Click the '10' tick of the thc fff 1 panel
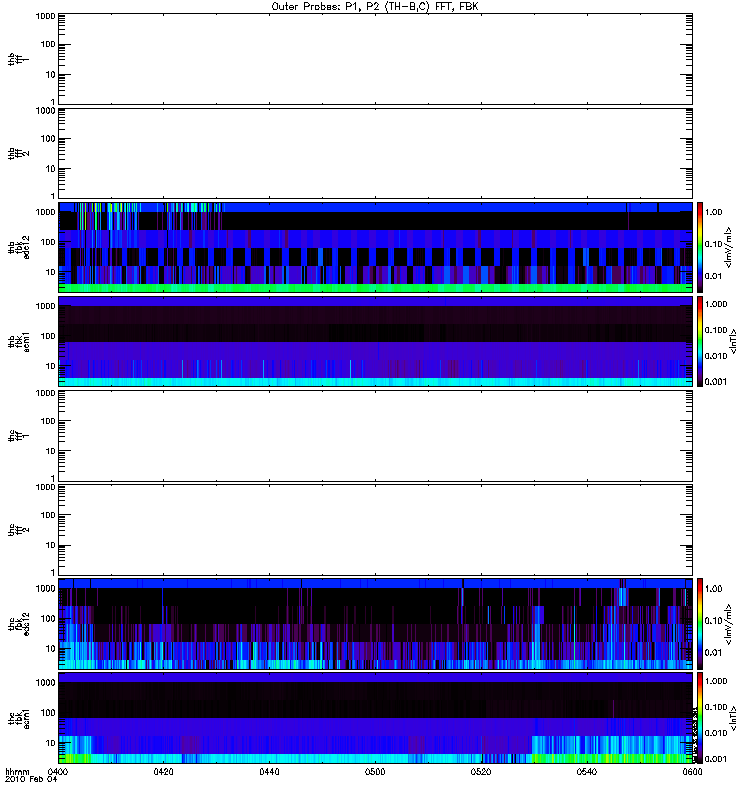This screenshot has width=750, height=800. (x=51, y=451)
